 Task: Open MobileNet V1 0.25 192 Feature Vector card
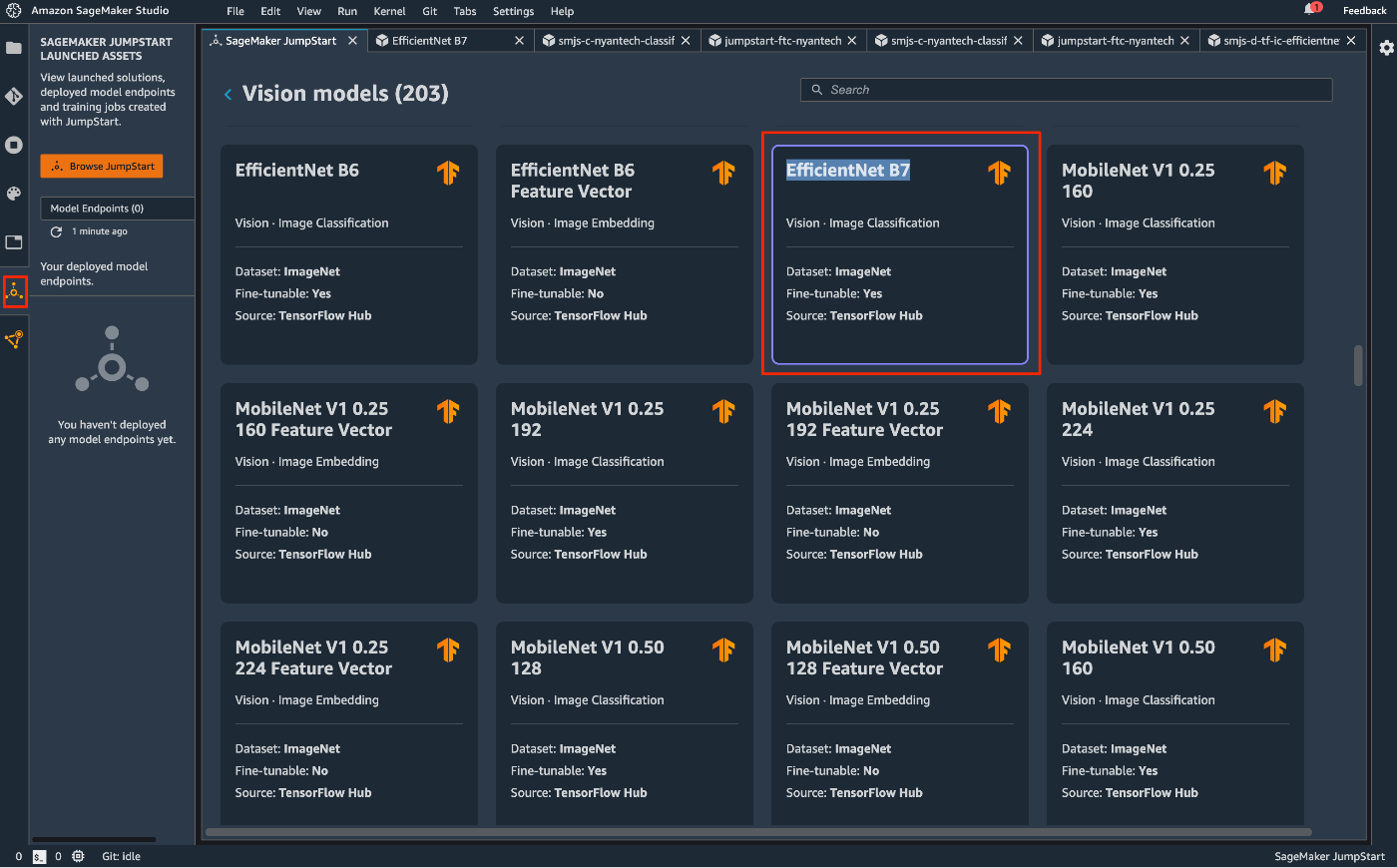900,493
